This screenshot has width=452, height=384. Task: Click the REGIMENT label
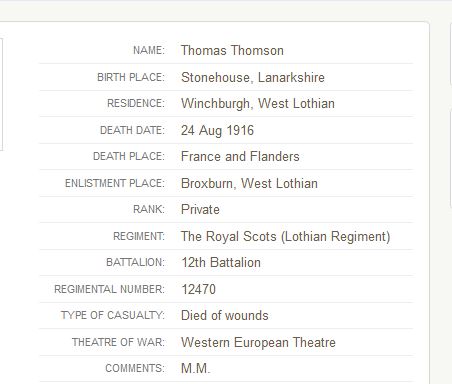pyautogui.click(x=139, y=236)
